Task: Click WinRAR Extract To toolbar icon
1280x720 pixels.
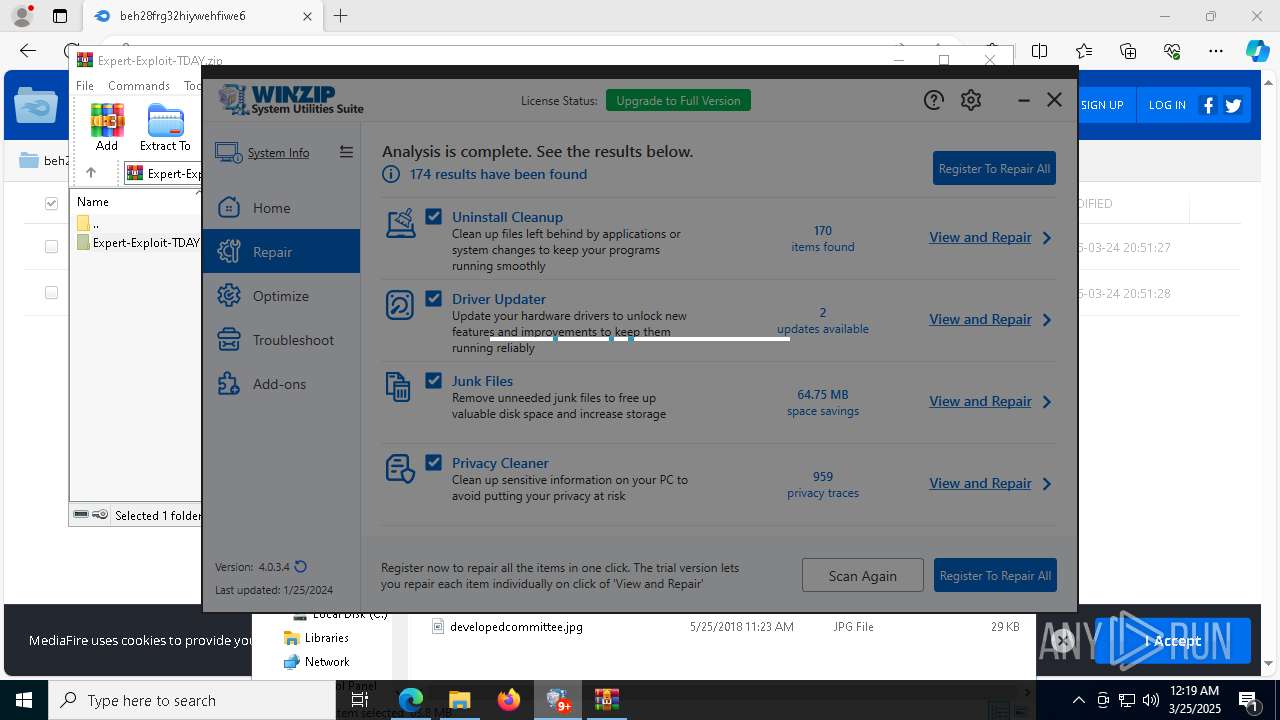Action: click(x=165, y=127)
